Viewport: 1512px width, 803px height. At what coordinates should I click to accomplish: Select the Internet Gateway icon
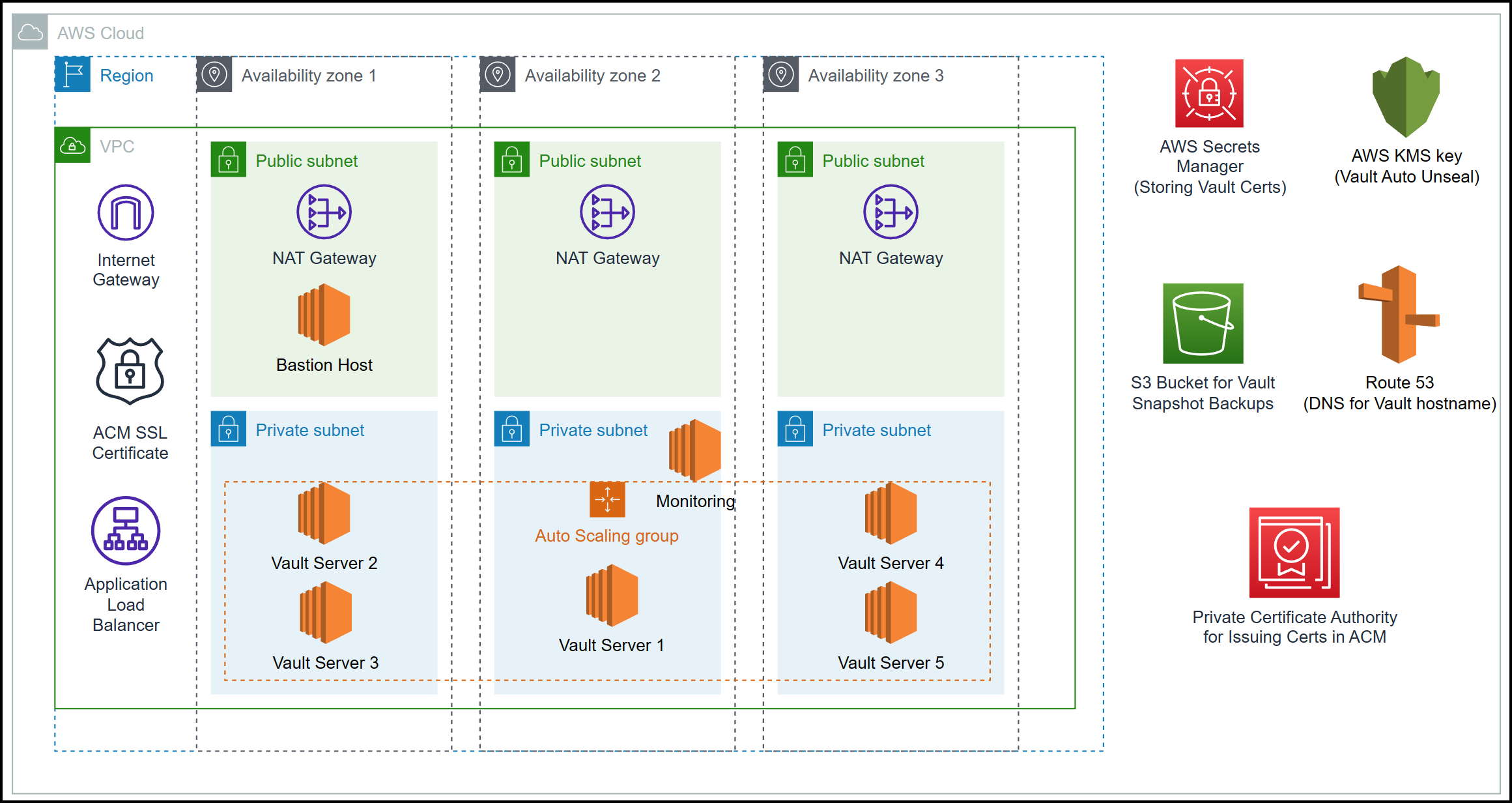coord(125,211)
